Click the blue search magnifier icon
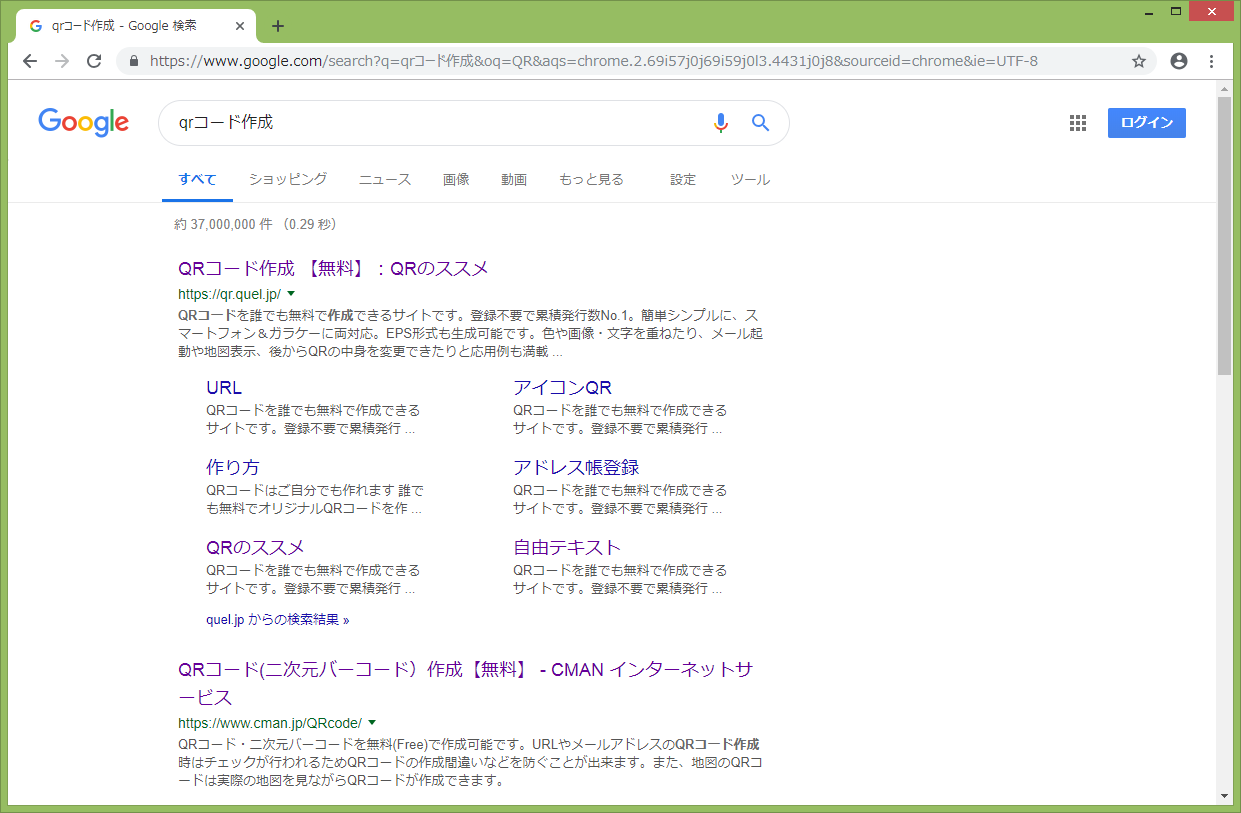The width and height of the screenshot is (1241, 813). [x=761, y=123]
